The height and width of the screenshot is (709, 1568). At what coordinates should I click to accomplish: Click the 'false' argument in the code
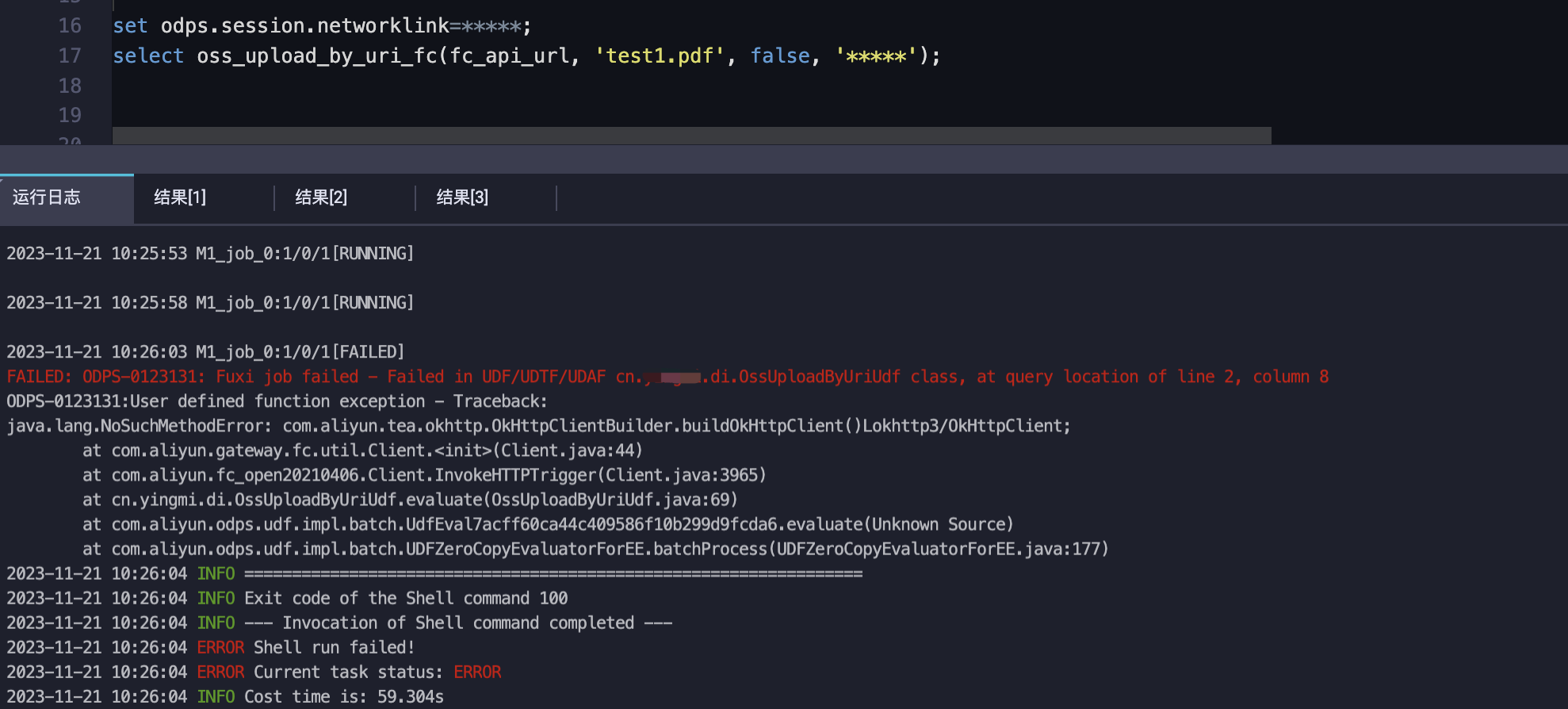(780, 56)
